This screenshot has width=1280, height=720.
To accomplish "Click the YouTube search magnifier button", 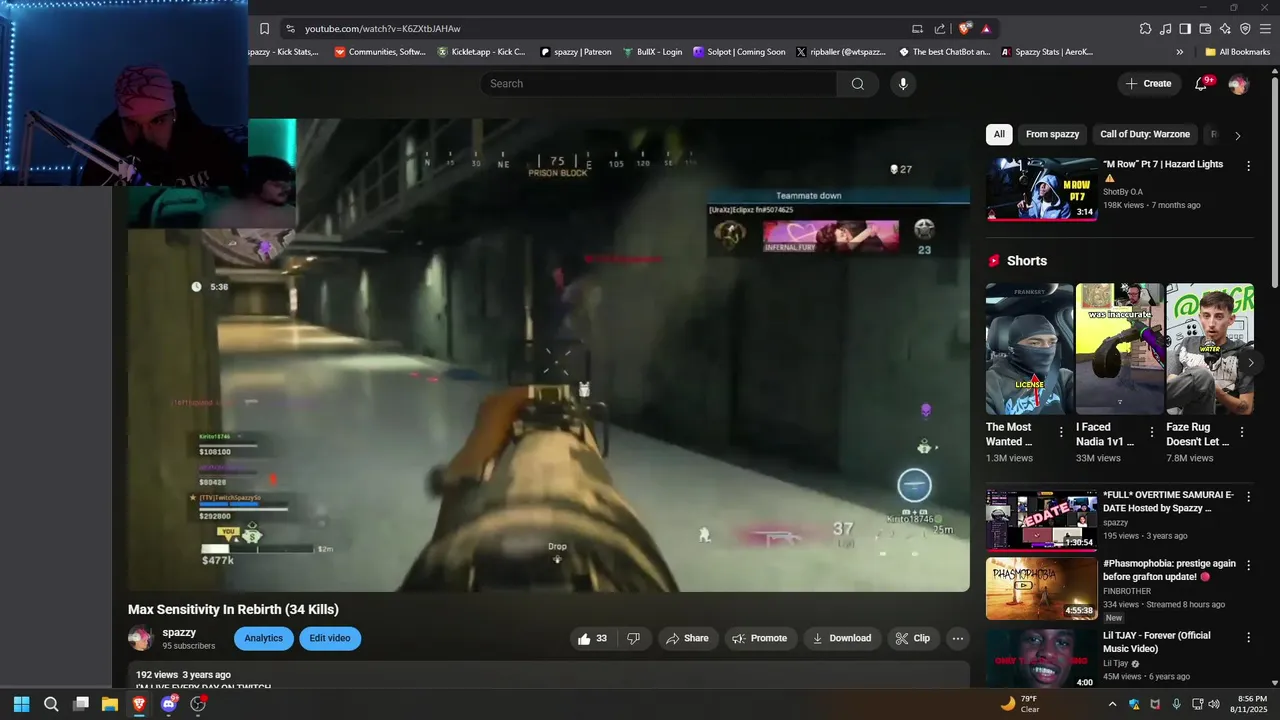I will [x=857, y=84].
